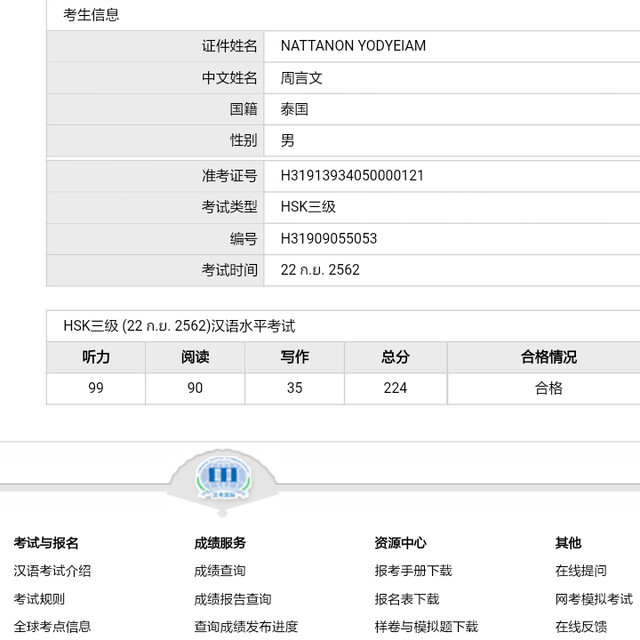Open 网考模拟考试 link

click(594, 599)
